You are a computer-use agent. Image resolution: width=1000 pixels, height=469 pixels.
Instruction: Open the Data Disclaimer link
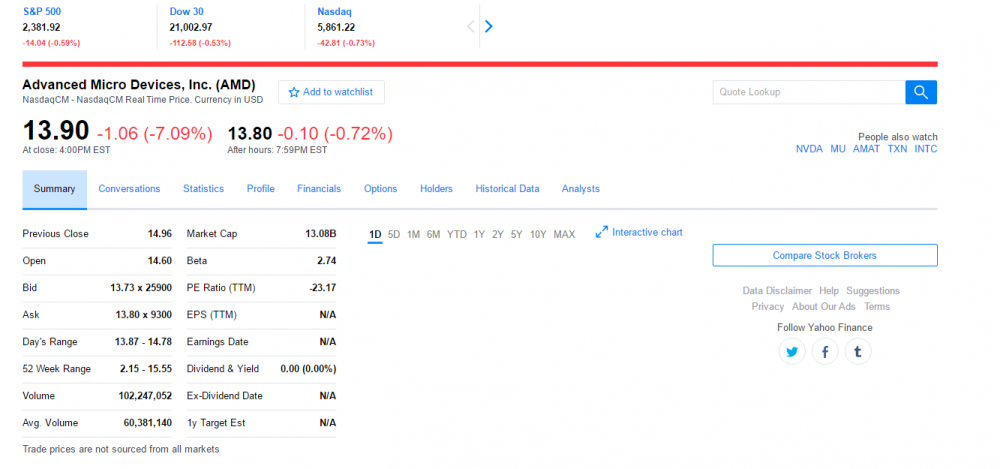pos(777,290)
